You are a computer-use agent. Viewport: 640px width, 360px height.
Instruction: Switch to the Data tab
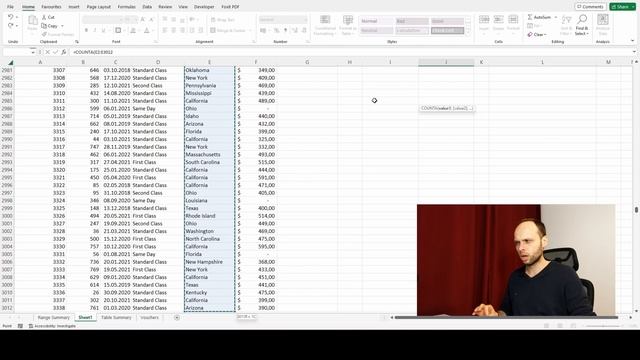147,7
